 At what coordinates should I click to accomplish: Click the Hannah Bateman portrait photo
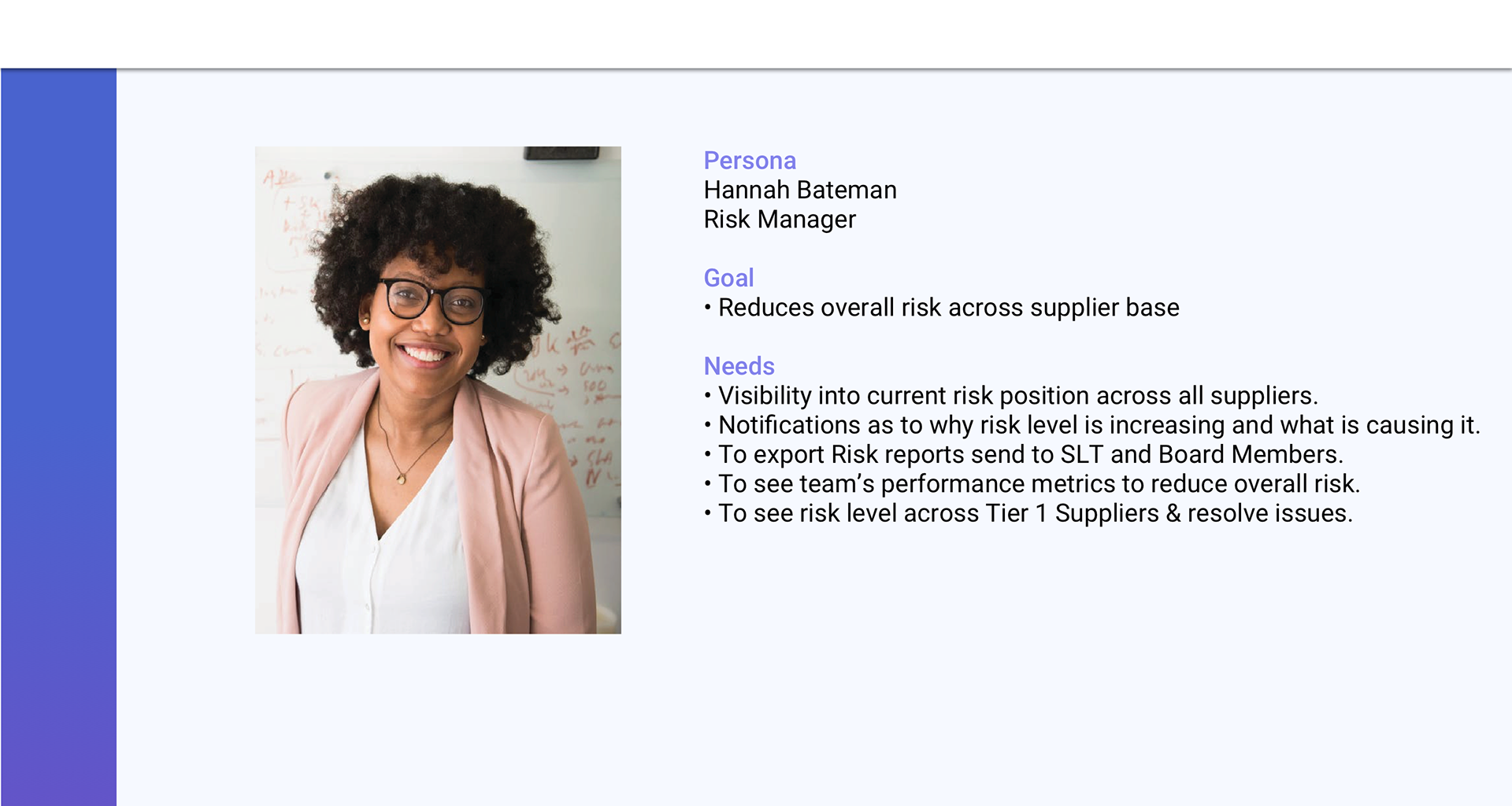438,390
